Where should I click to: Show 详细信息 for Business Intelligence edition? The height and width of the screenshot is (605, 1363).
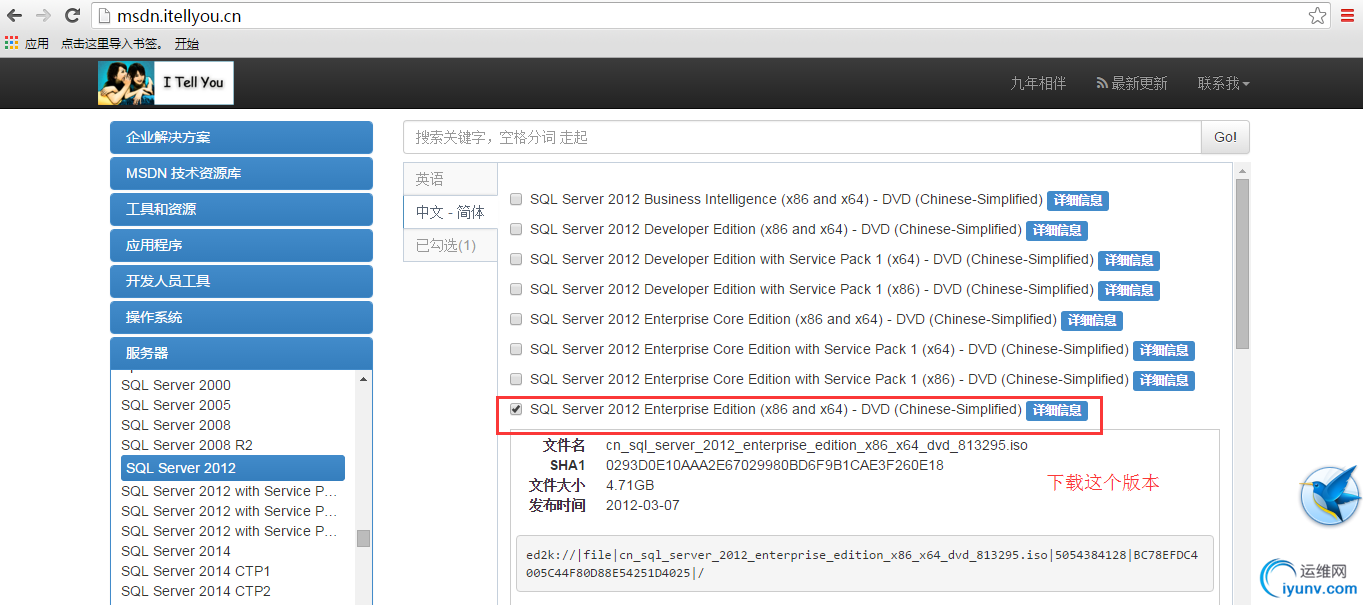(1078, 200)
